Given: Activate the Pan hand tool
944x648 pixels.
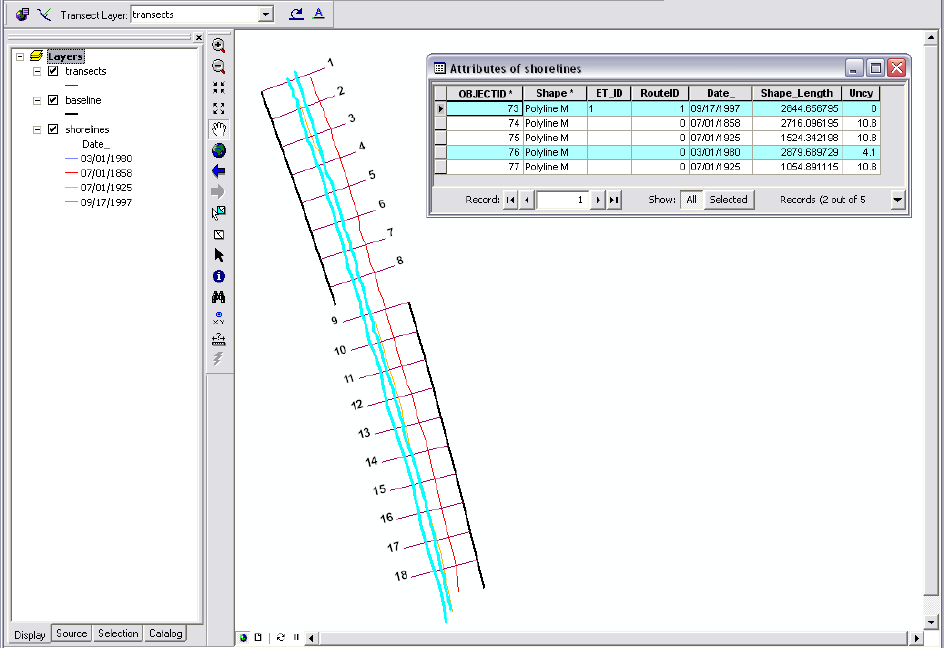Looking at the screenshot, I should (x=219, y=129).
